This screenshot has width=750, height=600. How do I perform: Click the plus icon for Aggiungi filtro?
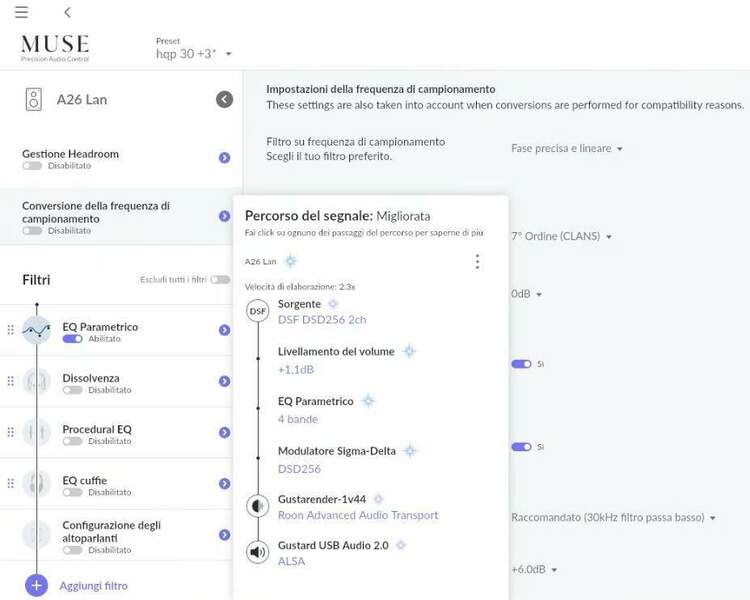point(37,585)
